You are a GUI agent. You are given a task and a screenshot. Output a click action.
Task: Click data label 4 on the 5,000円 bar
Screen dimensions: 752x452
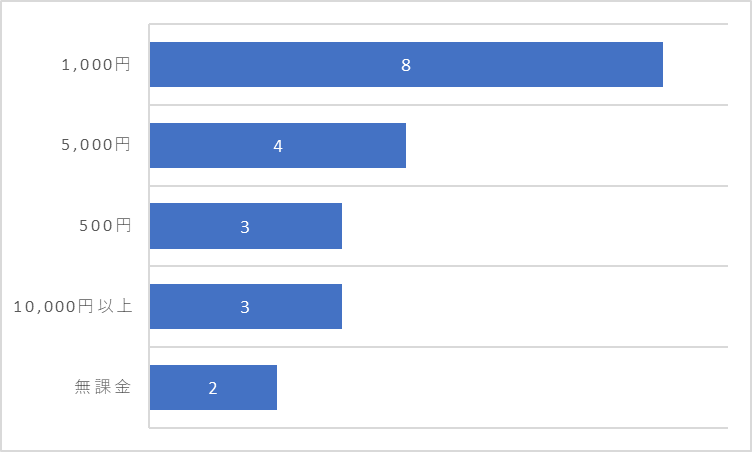coord(278,146)
